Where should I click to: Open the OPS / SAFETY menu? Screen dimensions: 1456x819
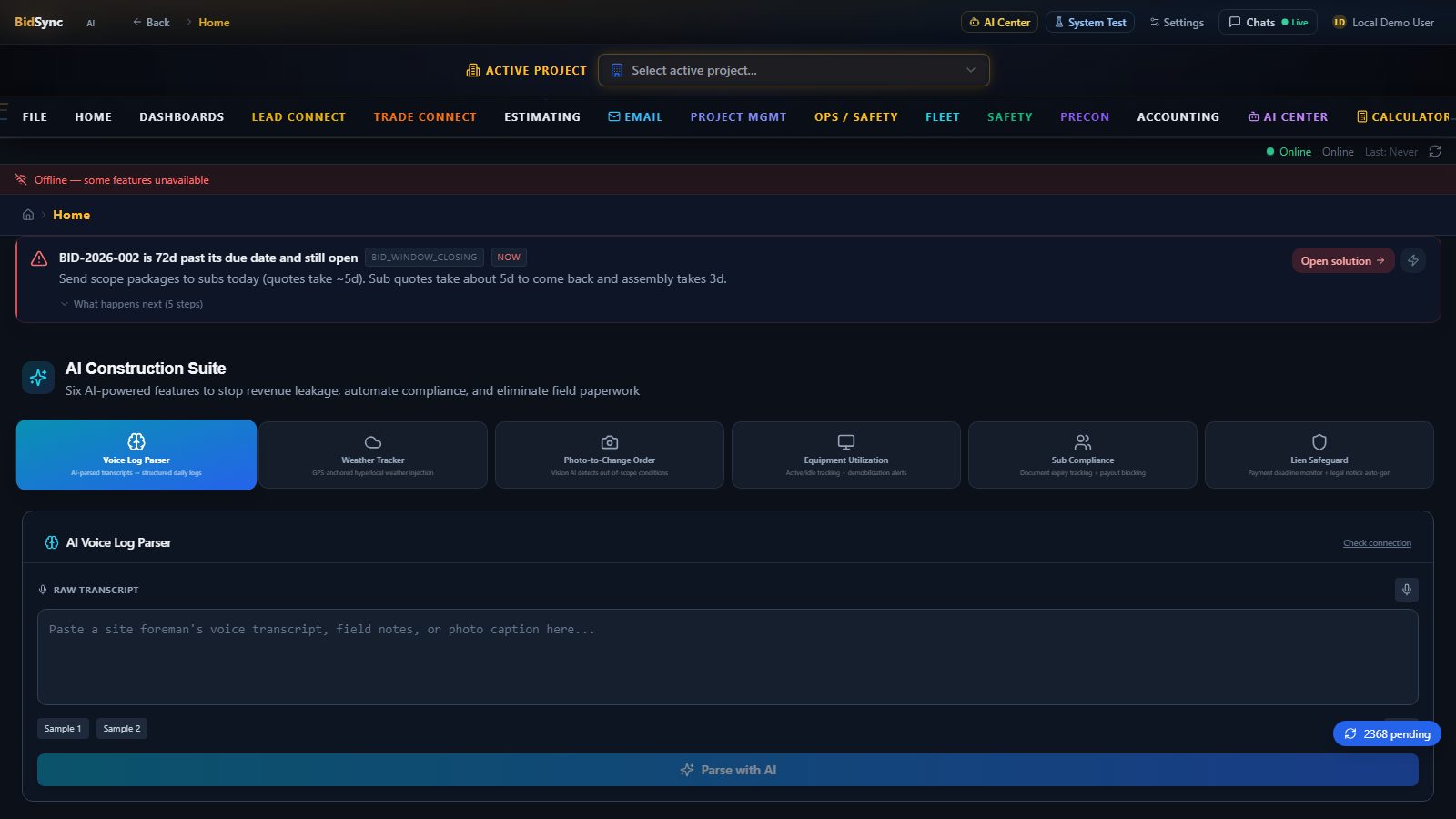coord(856,116)
